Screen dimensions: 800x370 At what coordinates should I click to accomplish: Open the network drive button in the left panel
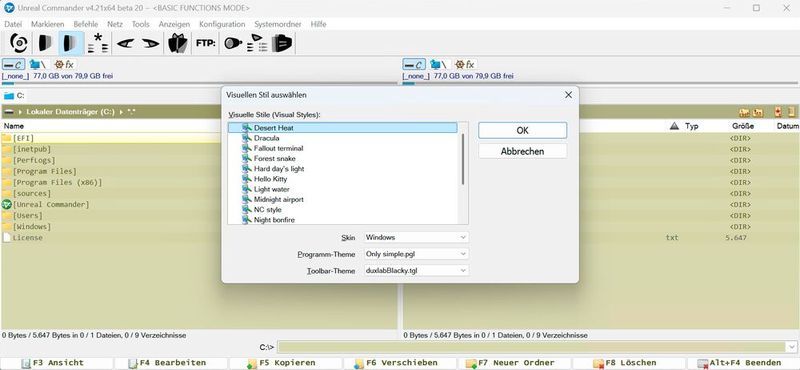(38, 64)
